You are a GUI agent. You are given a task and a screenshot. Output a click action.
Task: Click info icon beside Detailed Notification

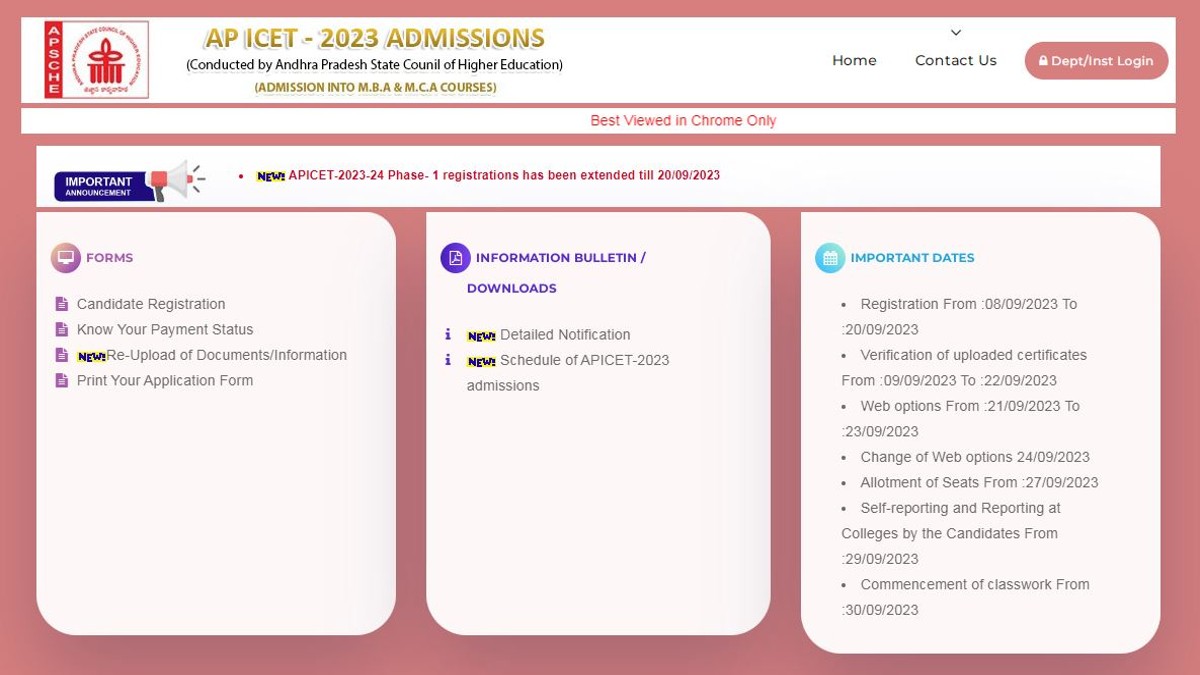[x=448, y=334]
